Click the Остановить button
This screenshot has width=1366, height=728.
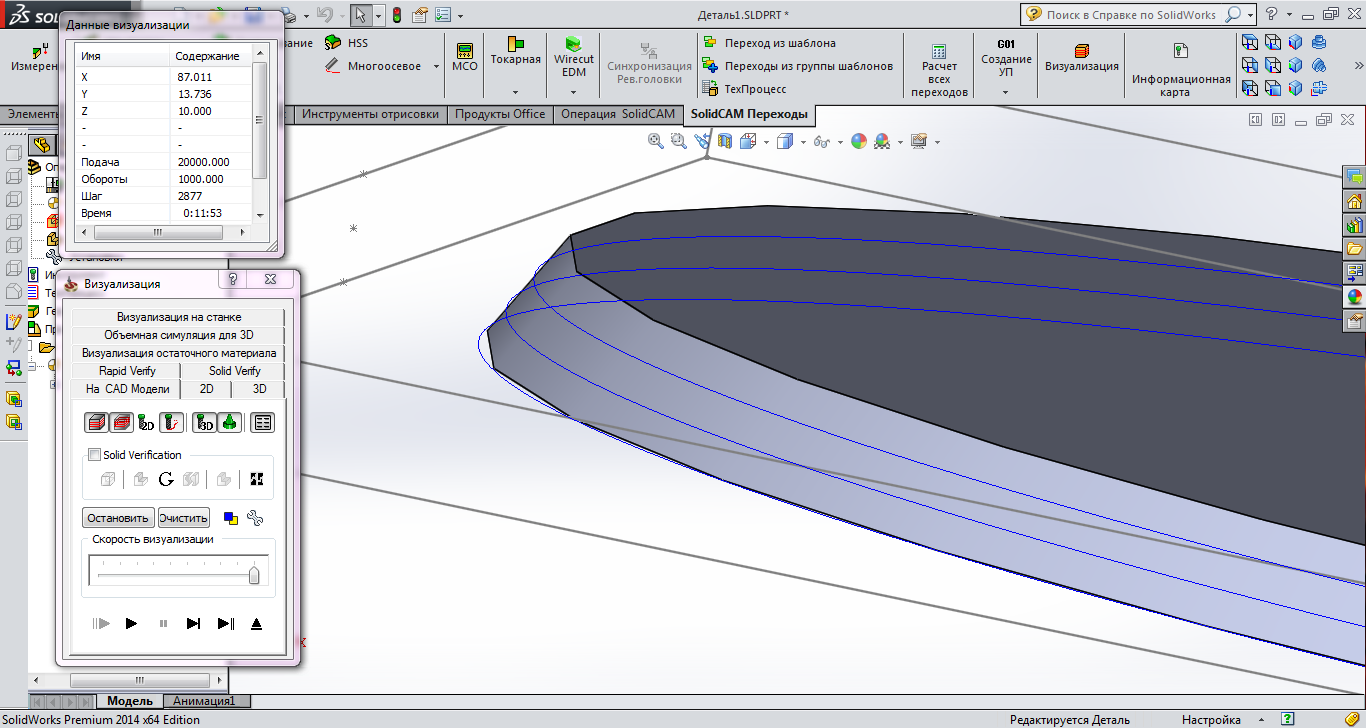click(118, 518)
